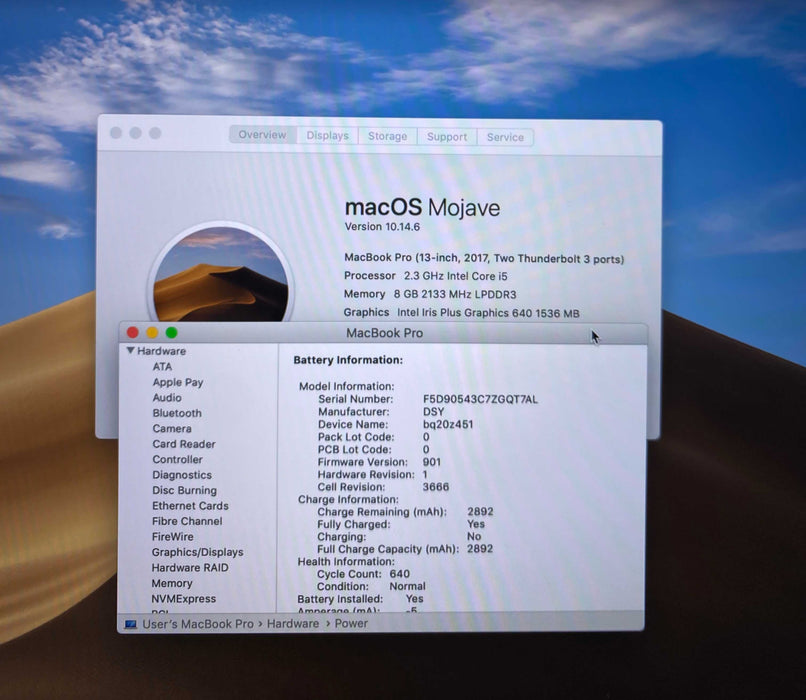806x700 pixels.
Task: Select Ethernet Cards in sidebar
Action: pos(190,506)
